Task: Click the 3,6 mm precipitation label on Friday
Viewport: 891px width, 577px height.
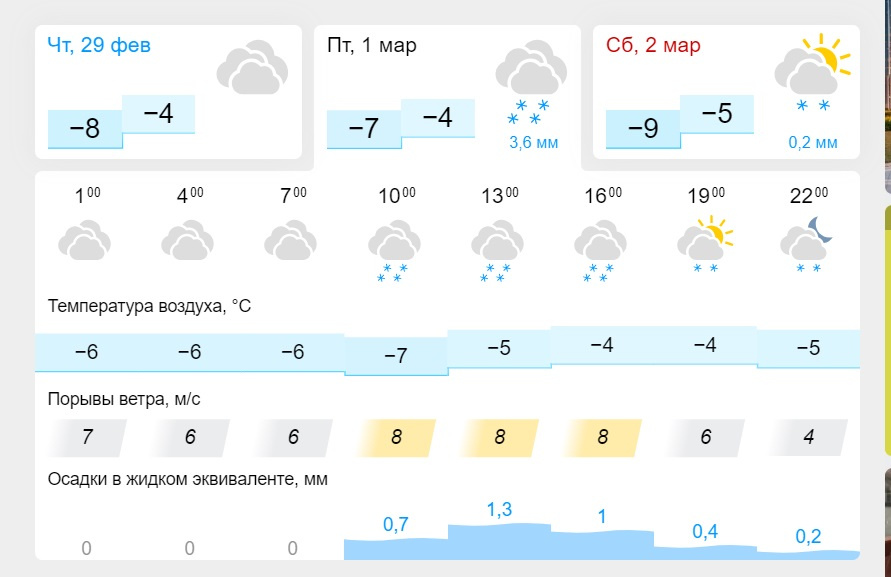Action: point(533,143)
